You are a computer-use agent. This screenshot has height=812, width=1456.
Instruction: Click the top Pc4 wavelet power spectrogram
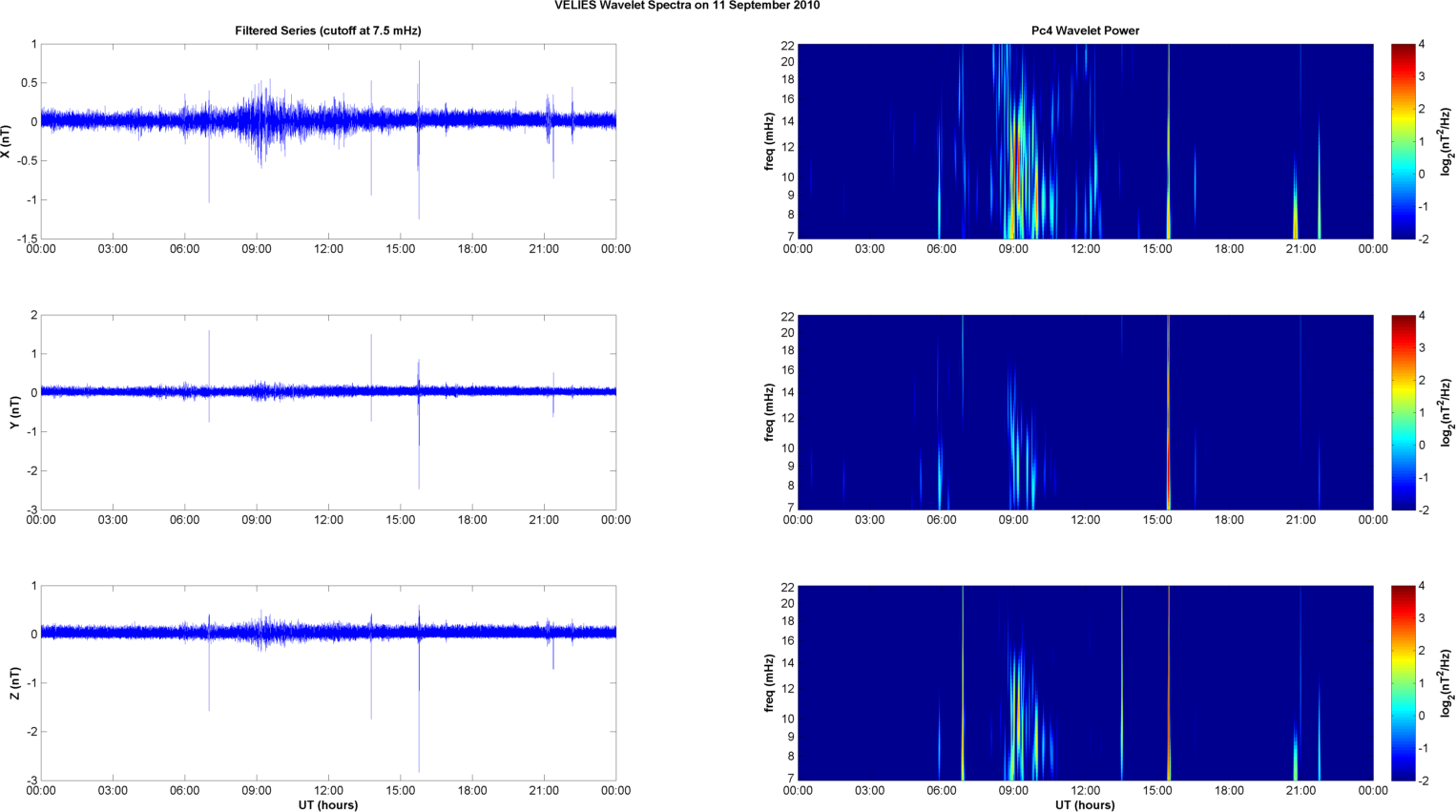click(x=1085, y=141)
